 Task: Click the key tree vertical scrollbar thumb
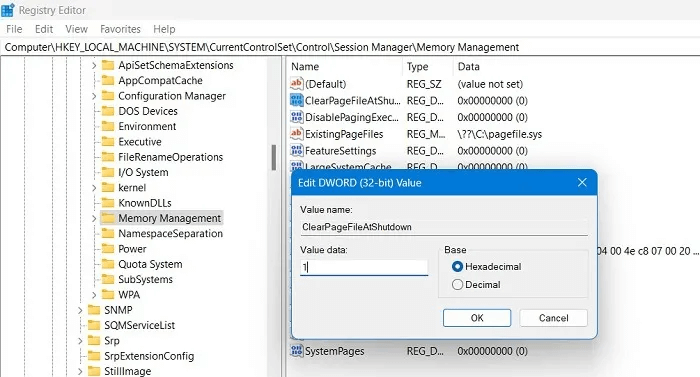click(x=273, y=157)
